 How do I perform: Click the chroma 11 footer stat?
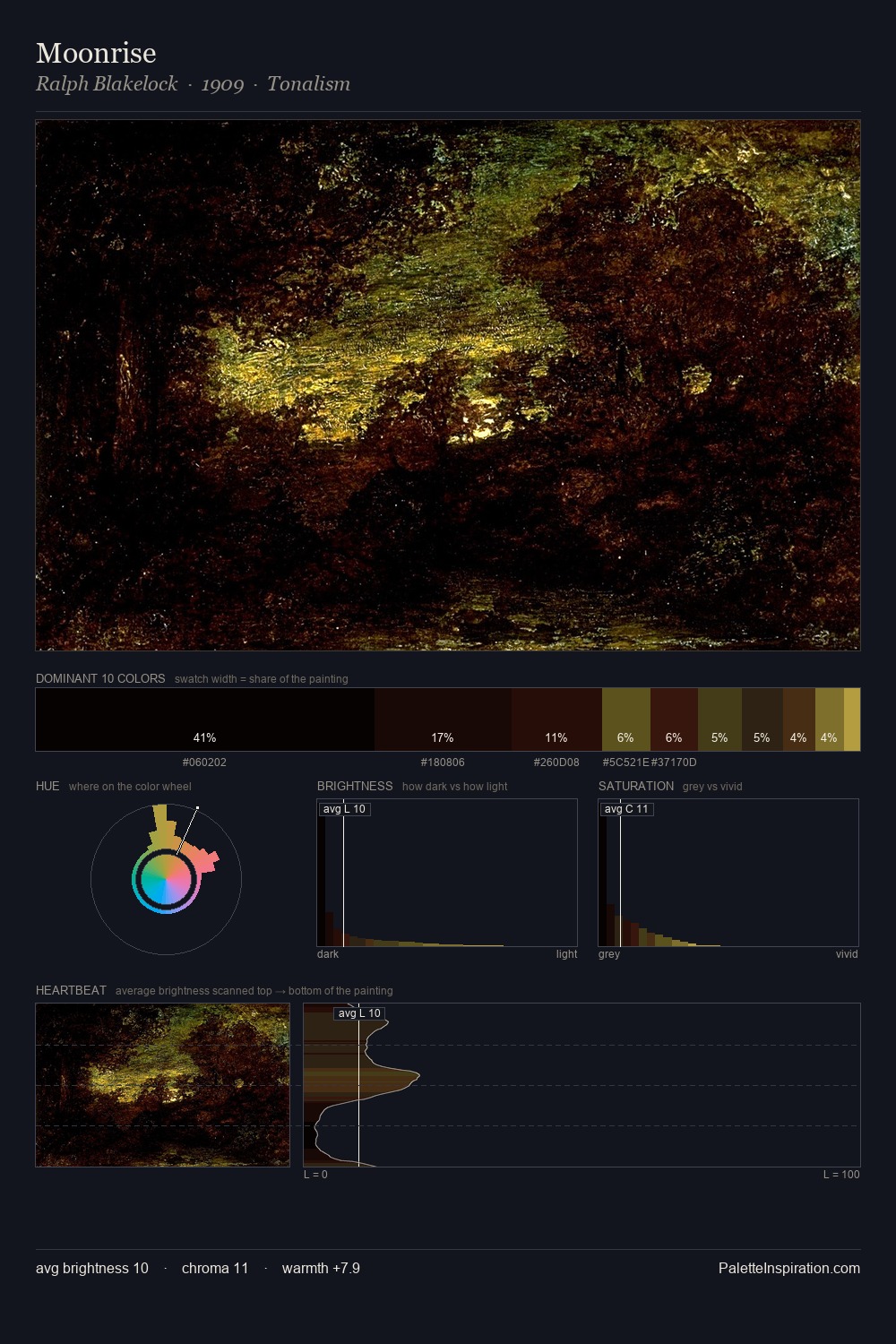(x=215, y=1268)
